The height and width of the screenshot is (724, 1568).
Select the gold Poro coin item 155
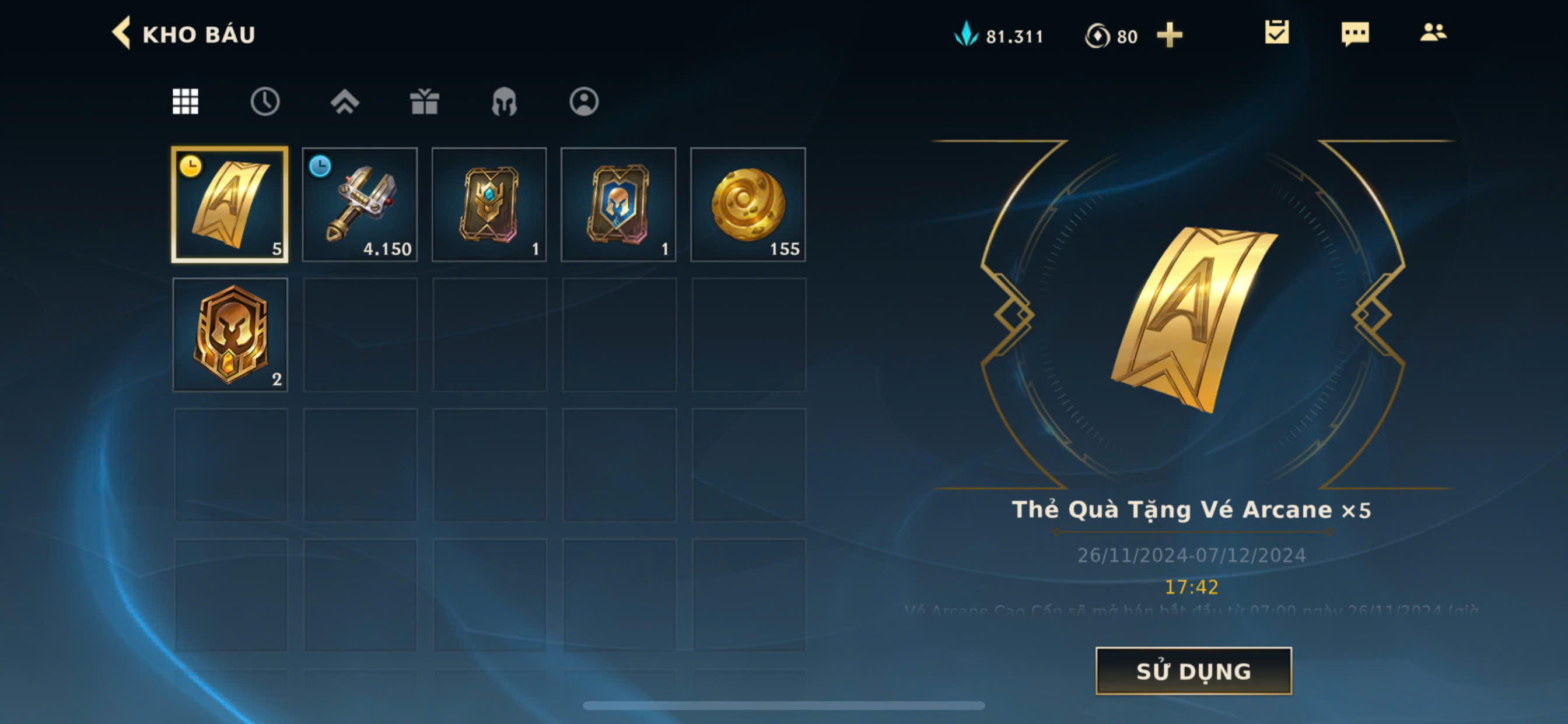[748, 205]
